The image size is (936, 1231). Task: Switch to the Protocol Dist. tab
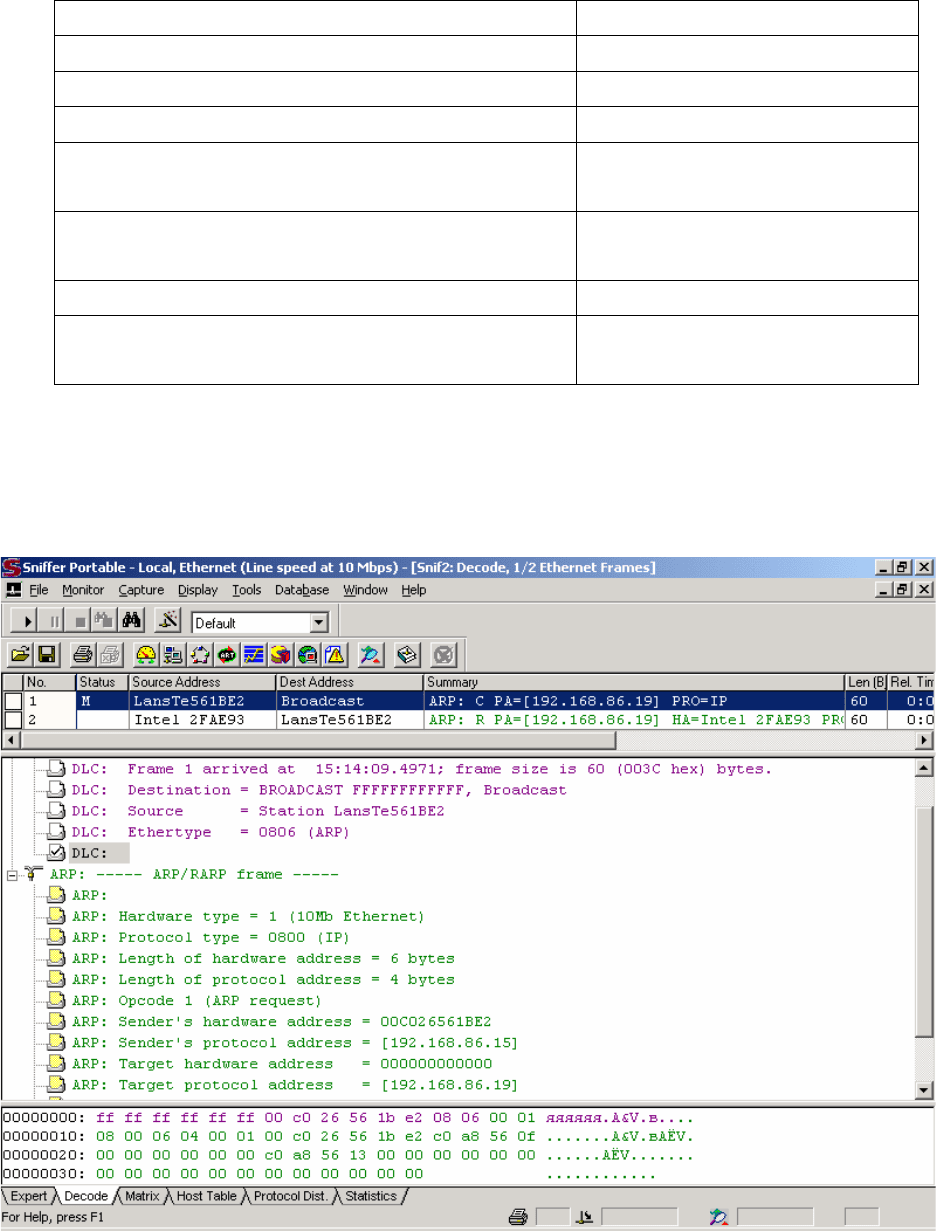(x=293, y=1196)
